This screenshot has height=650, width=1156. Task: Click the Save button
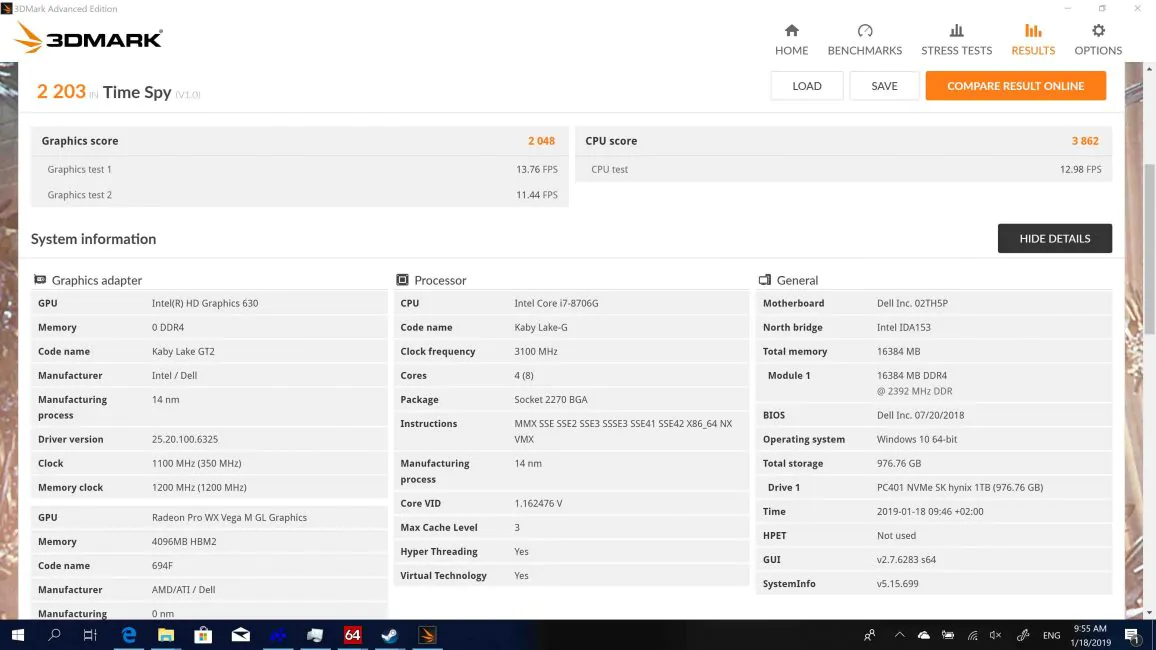coord(884,85)
